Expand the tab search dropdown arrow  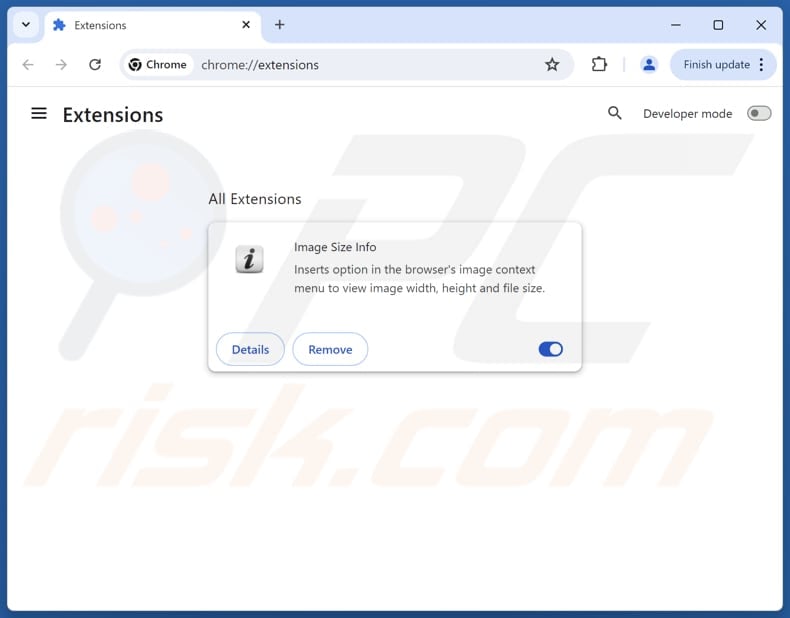26,25
